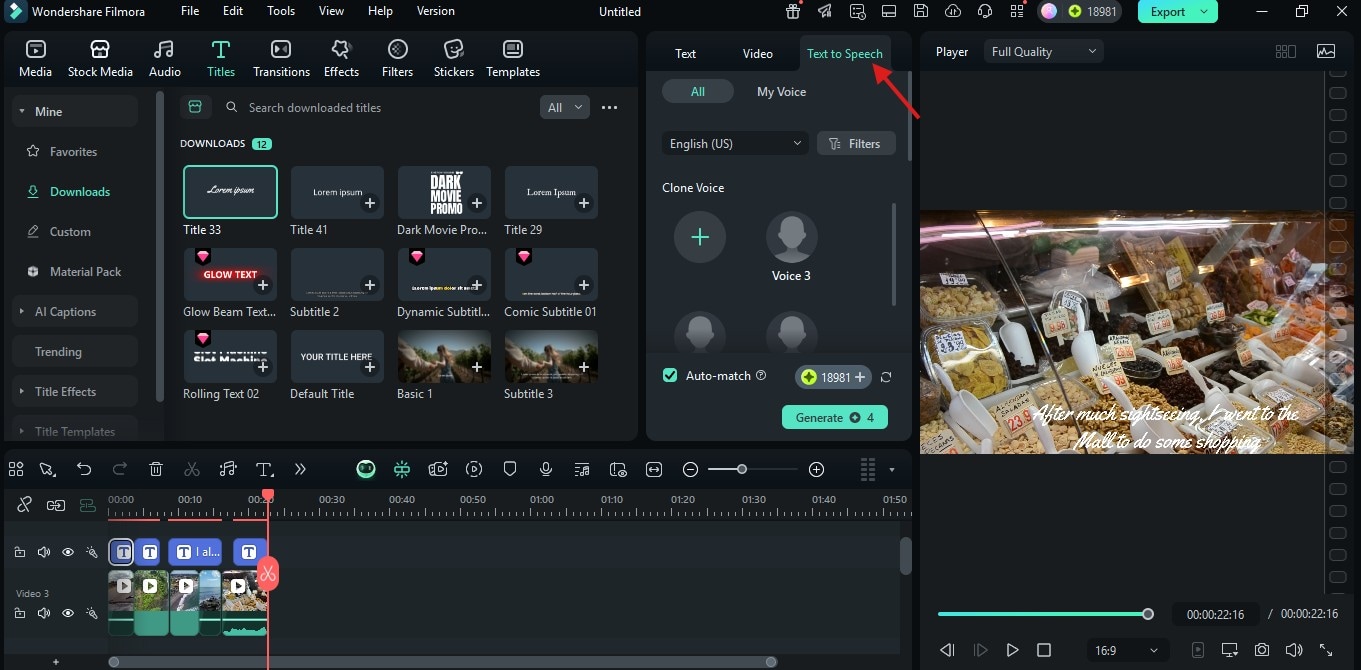
Task: Click the scissors Split icon in toolbar
Action: click(x=192, y=469)
